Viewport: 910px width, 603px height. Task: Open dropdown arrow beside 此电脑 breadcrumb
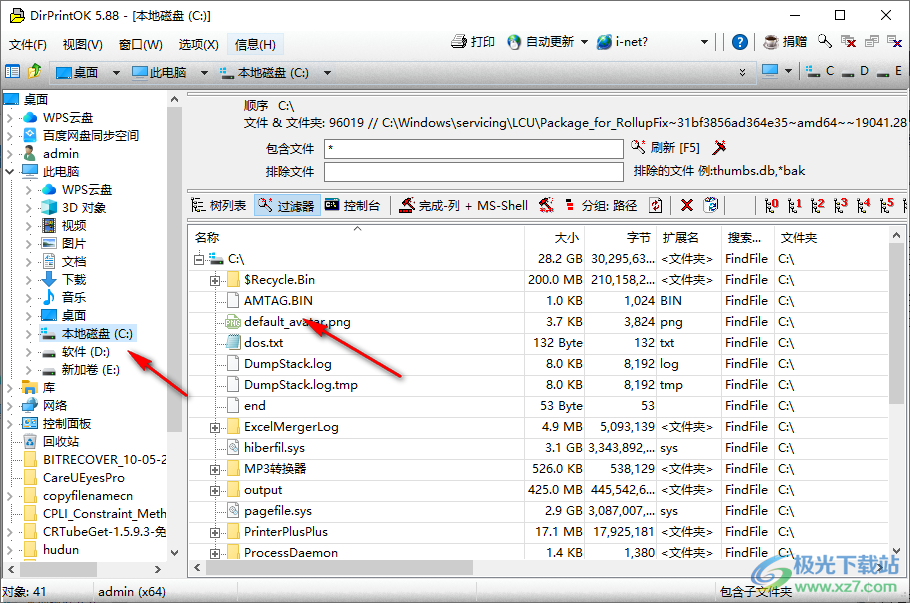[x=204, y=73]
